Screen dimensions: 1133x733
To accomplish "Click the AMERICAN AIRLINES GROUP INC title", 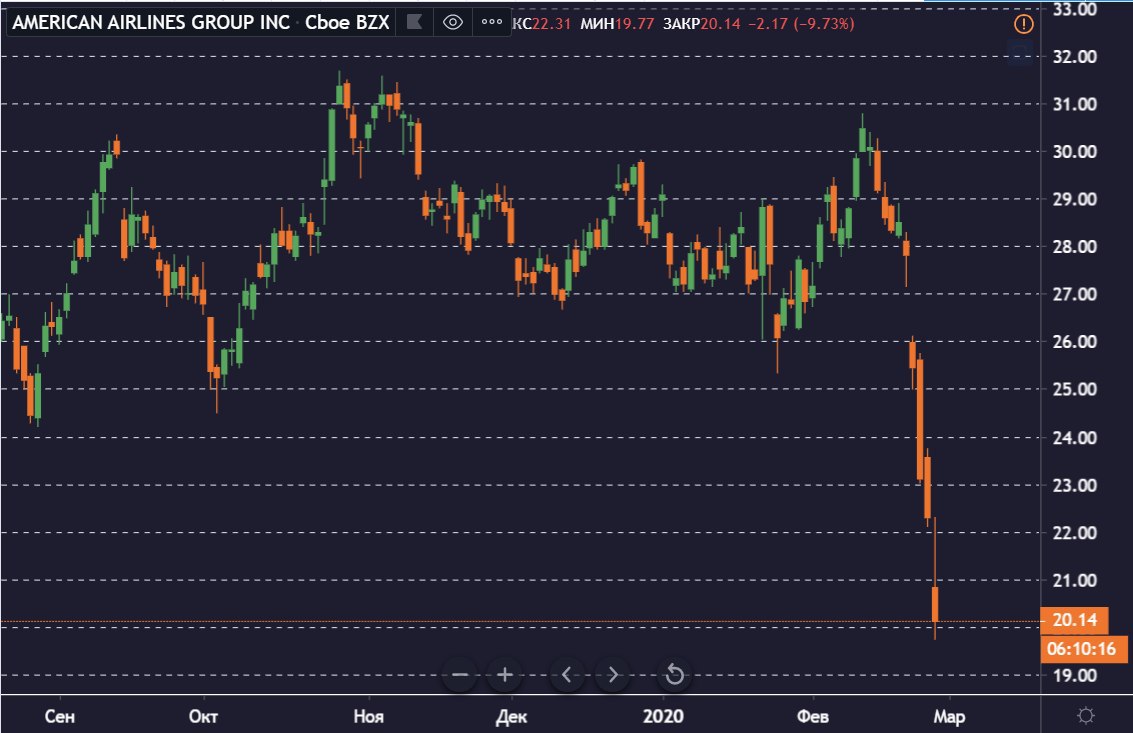I will tap(151, 22).
